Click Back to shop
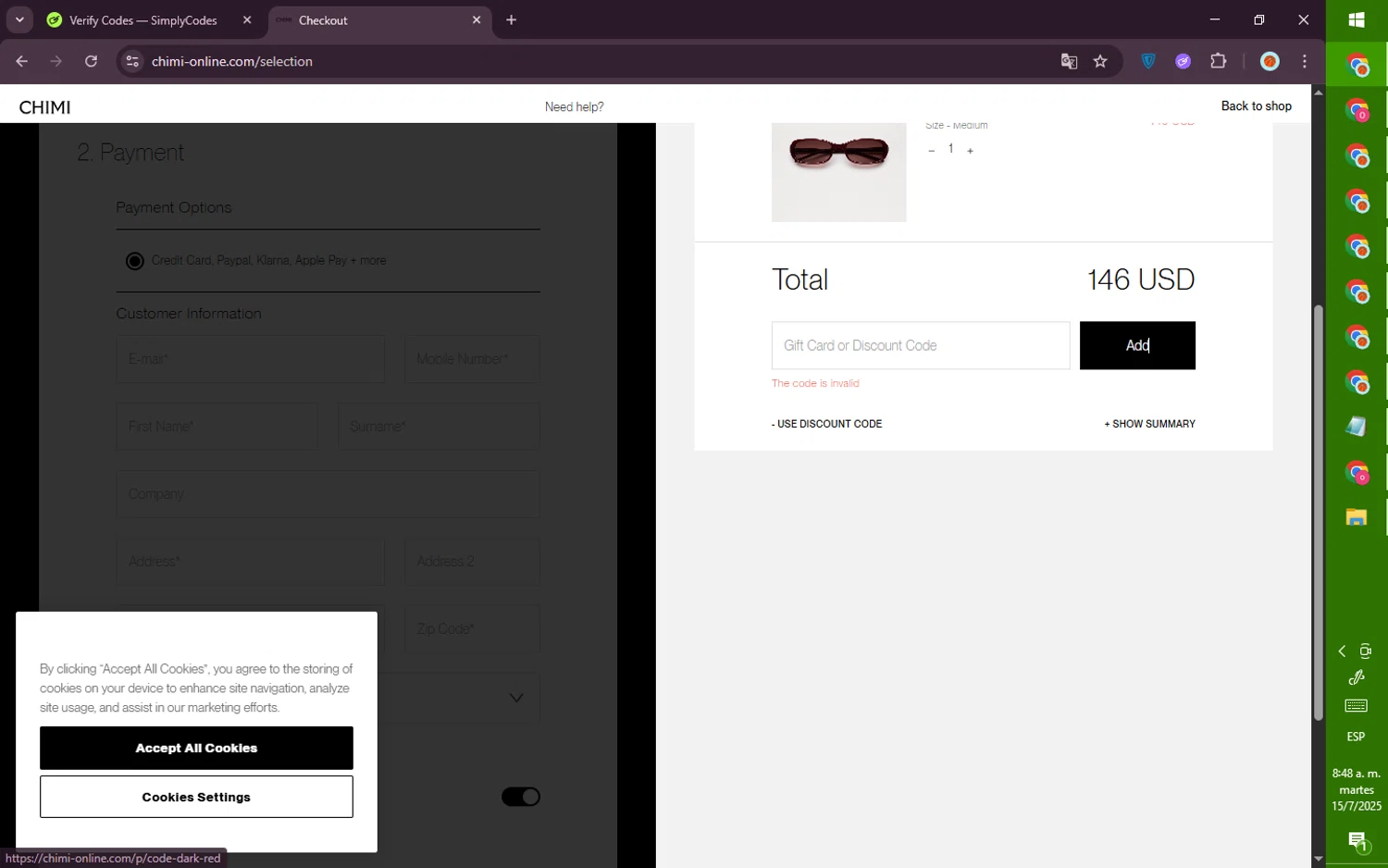This screenshot has width=1388, height=868. (1256, 105)
